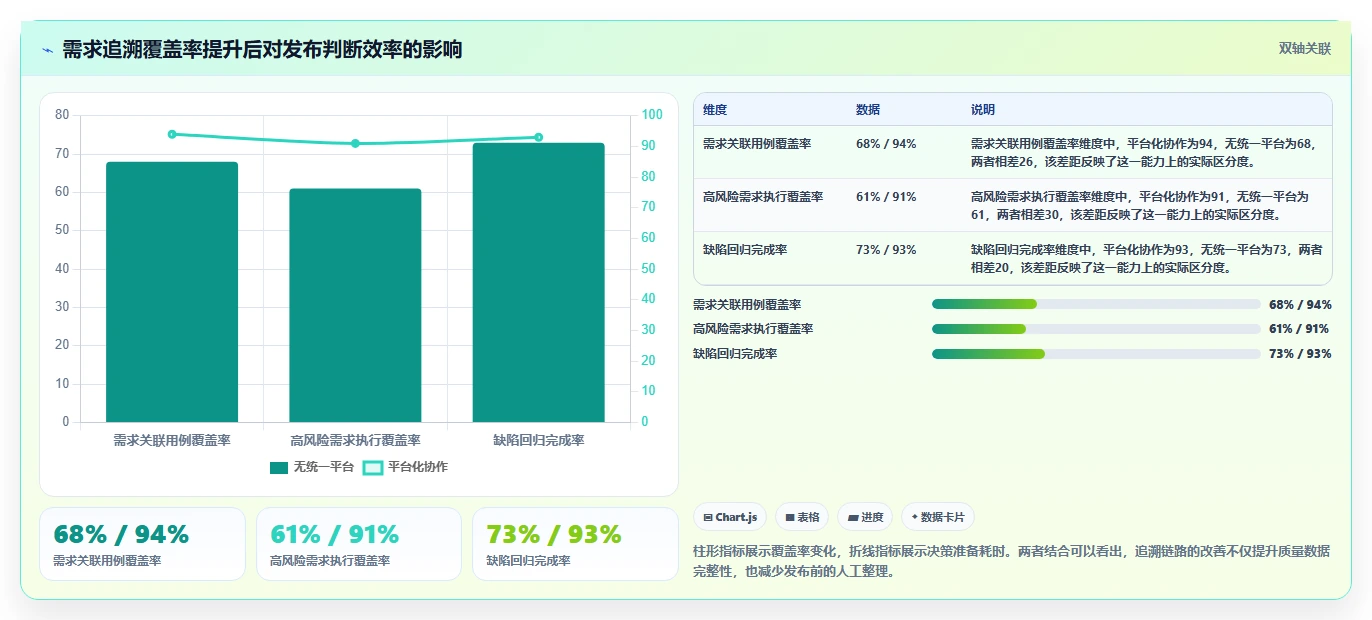Click the 高风险需求执行覆盖率 bar in the chart
Viewport: 1372px width, 620px height.
[355, 305]
